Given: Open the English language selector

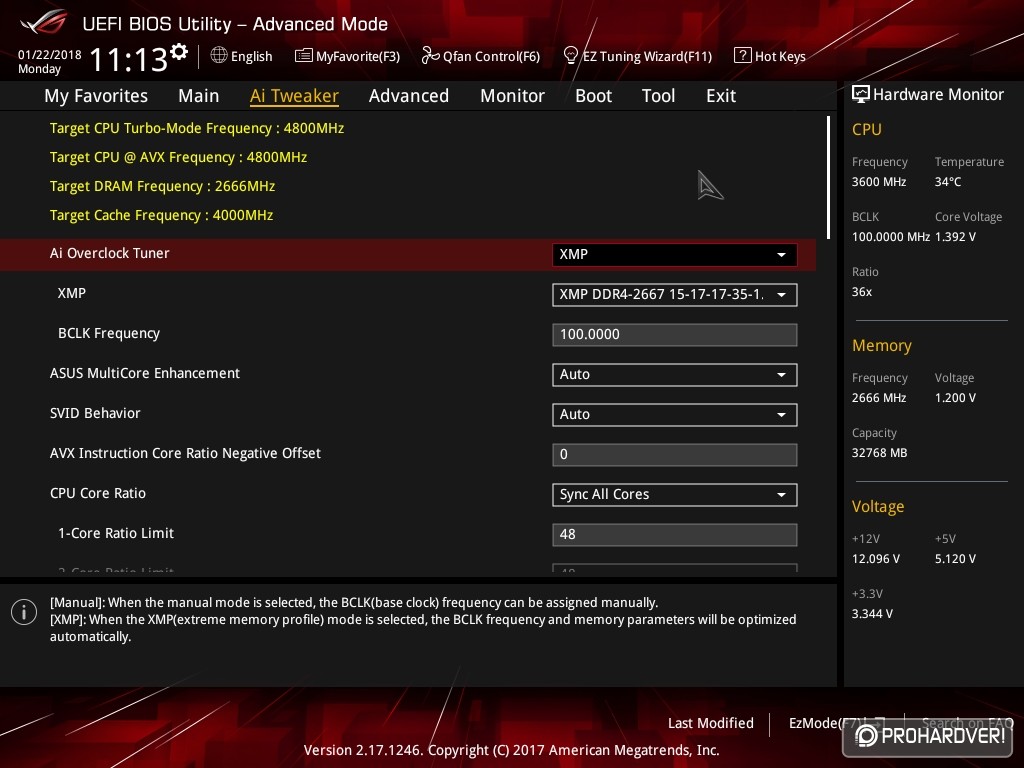Looking at the screenshot, I should click(x=251, y=57).
